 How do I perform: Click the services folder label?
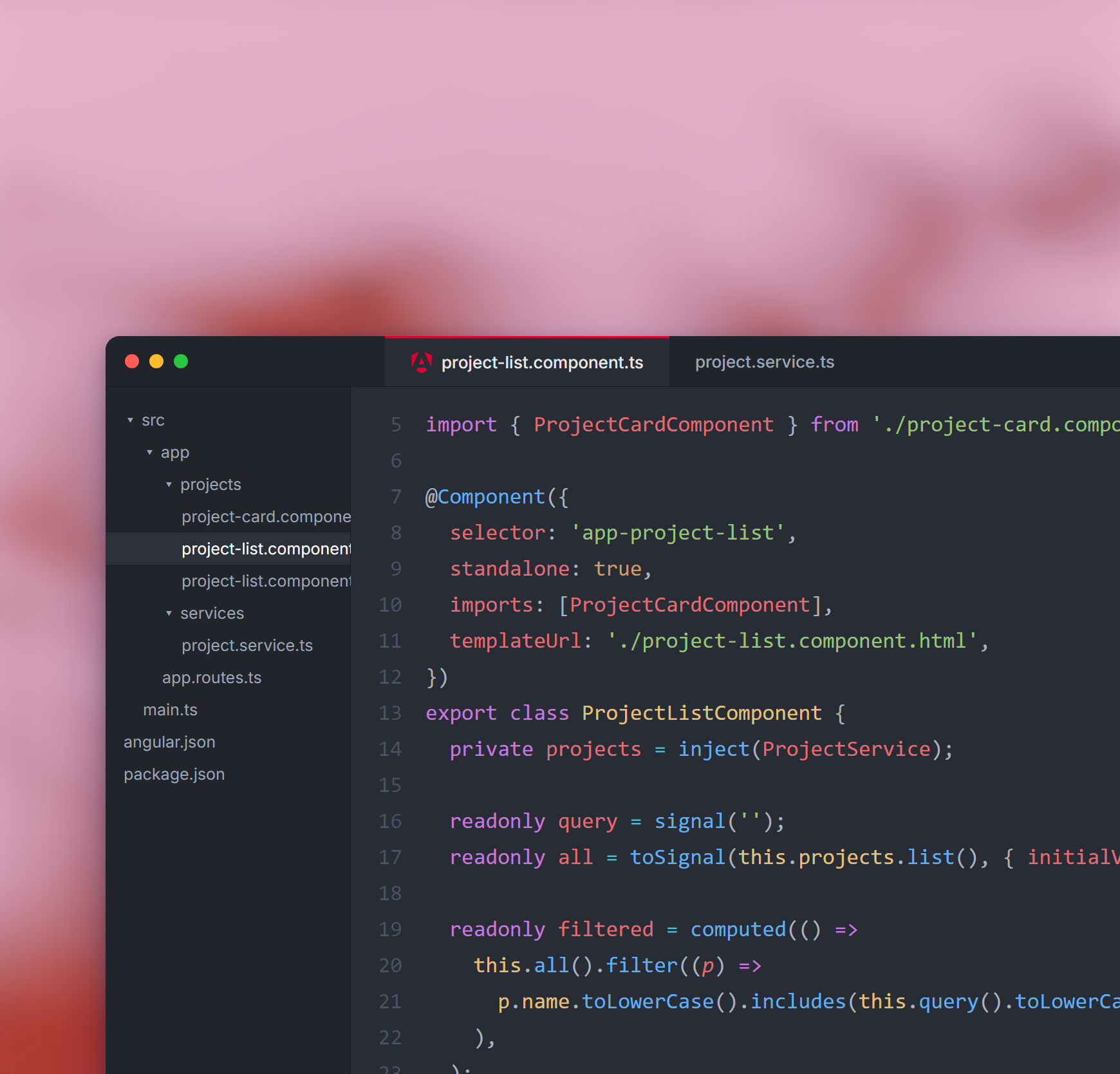pos(212,613)
